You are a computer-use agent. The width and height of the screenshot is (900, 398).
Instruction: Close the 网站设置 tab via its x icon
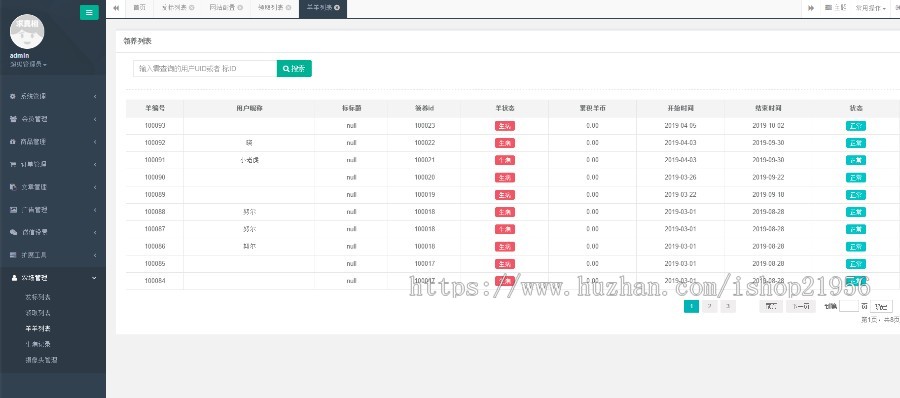click(x=240, y=8)
